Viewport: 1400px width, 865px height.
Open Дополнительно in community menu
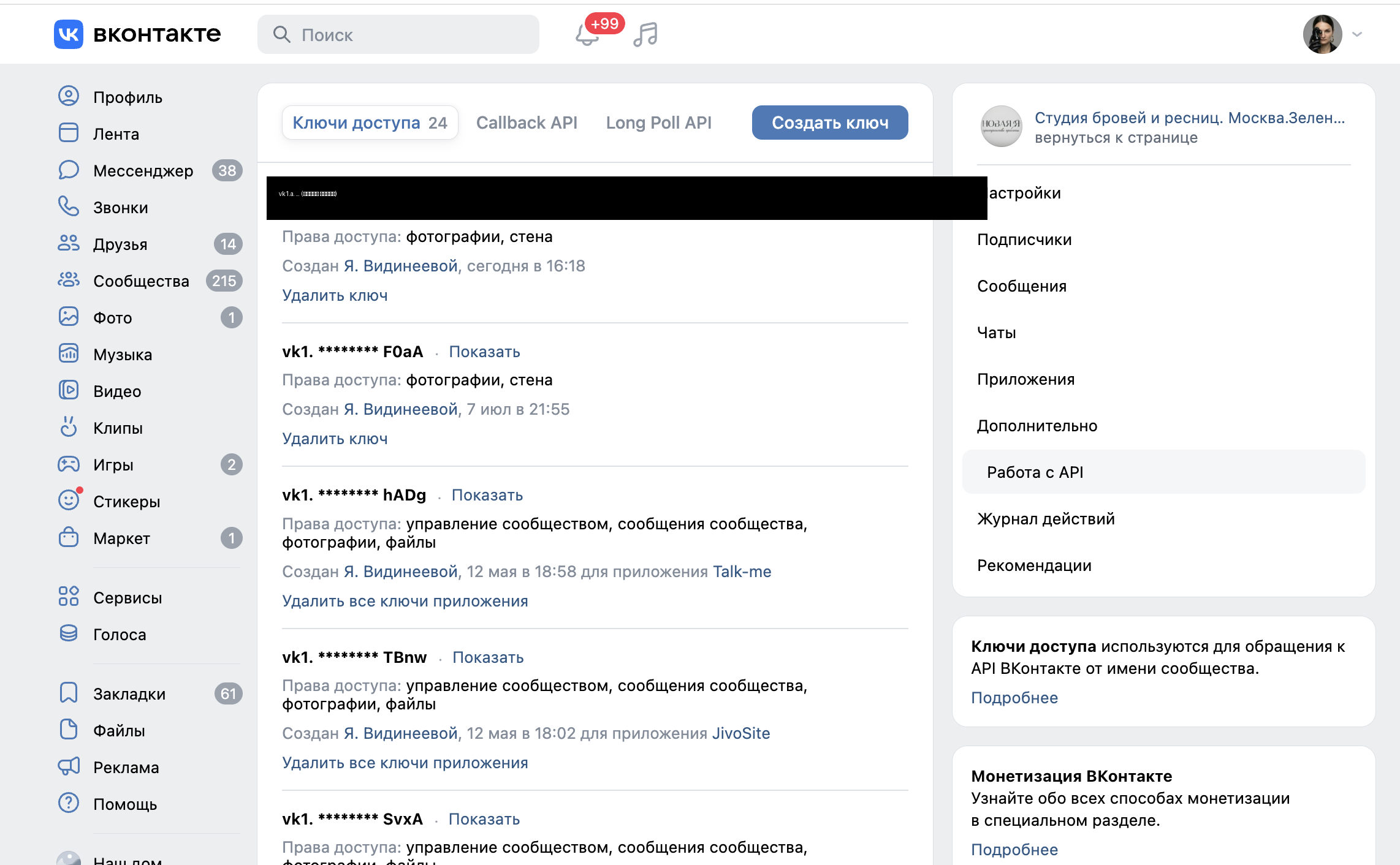coord(1037,426)
